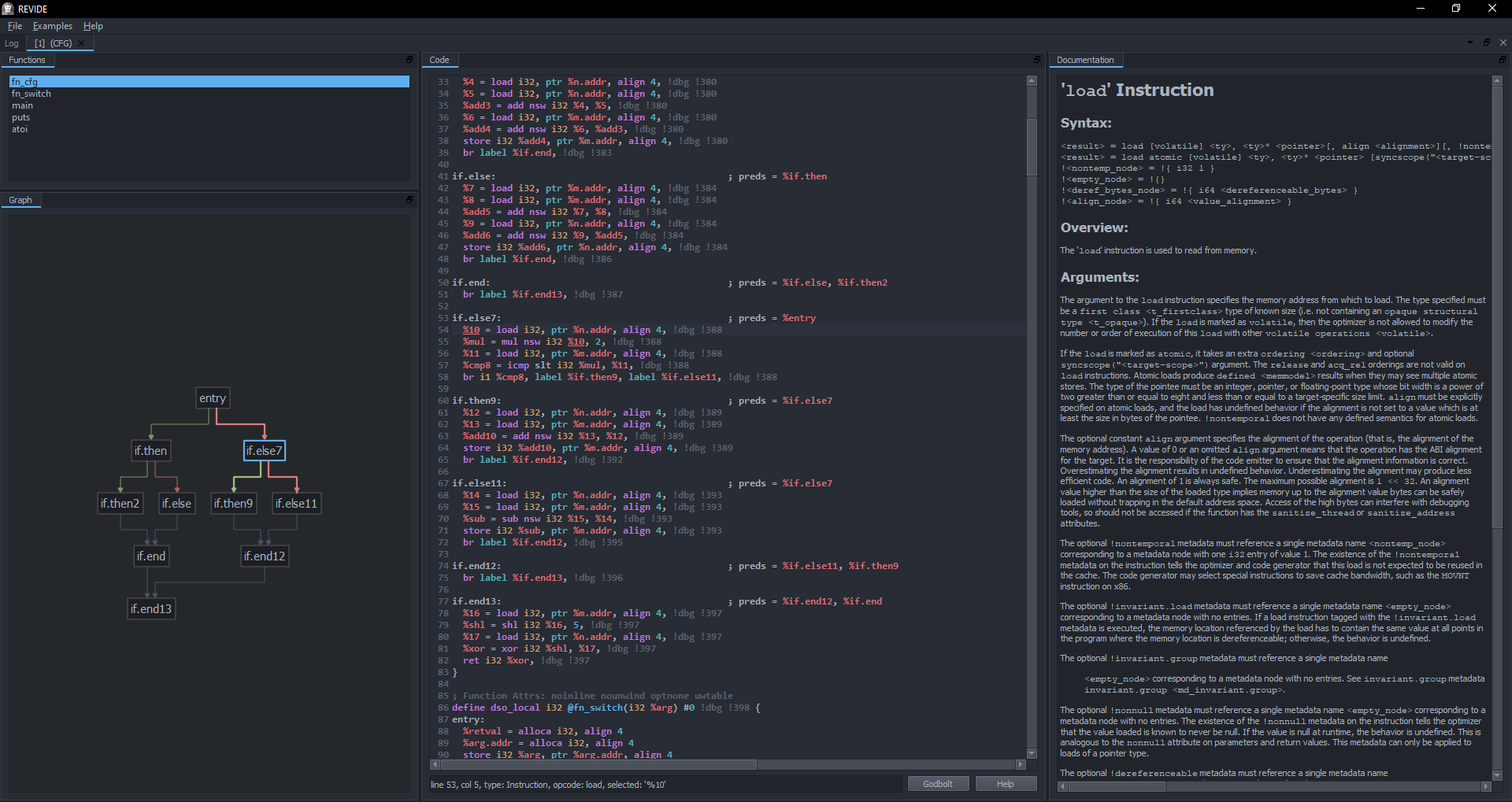1512x802 pixels.
Task: Click the status line showing line 53, col 5
Action: coord(665,784)
